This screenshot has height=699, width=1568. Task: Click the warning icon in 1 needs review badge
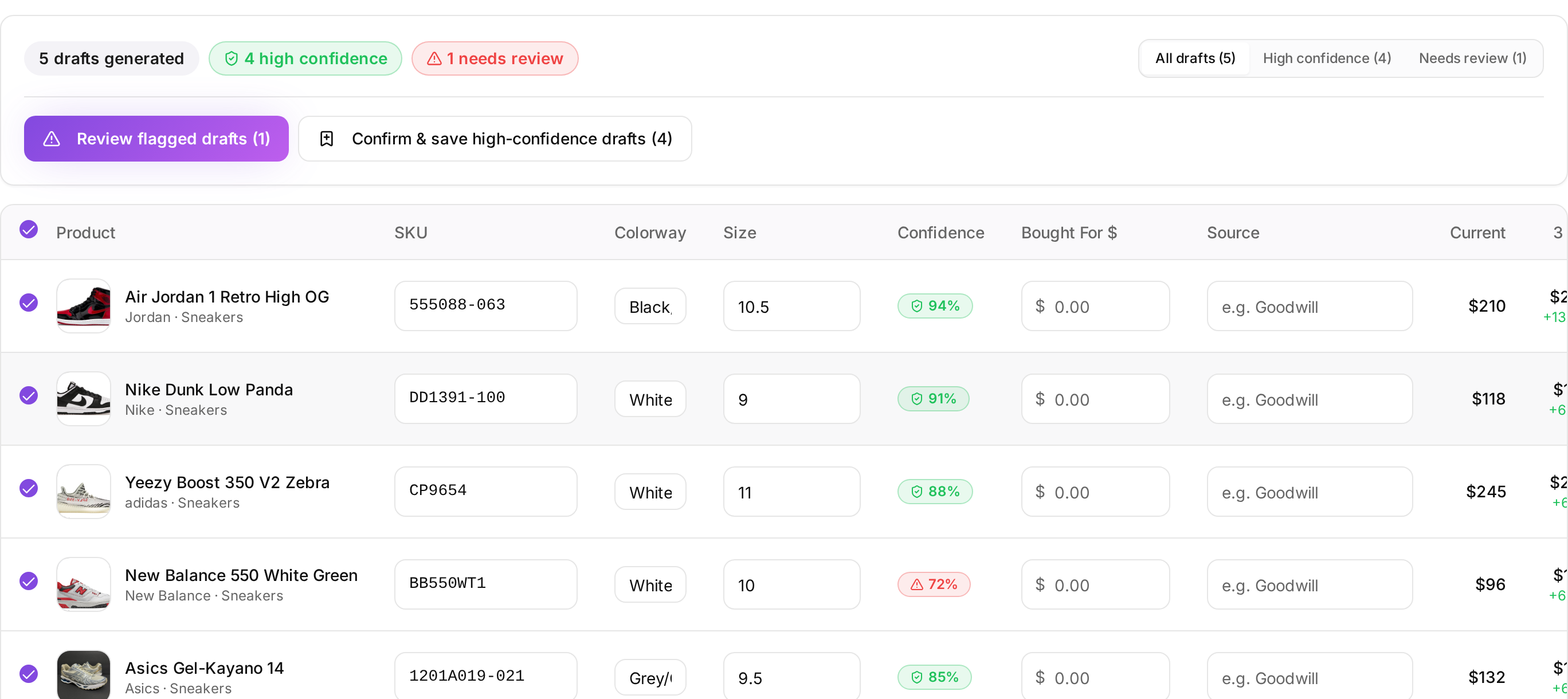[434, 58]
